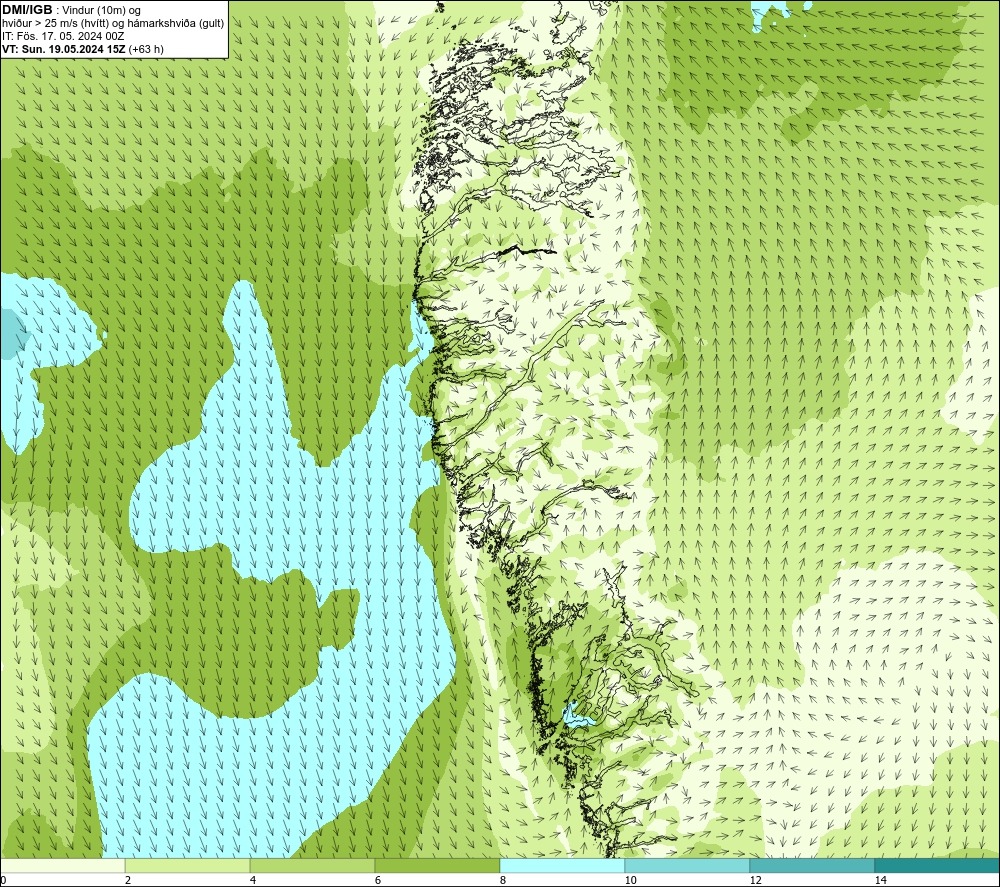Click the 14+ m/s darkest teal swatch
The image size is (1000, 887).
pyautogui.click(x=938, y=865)
